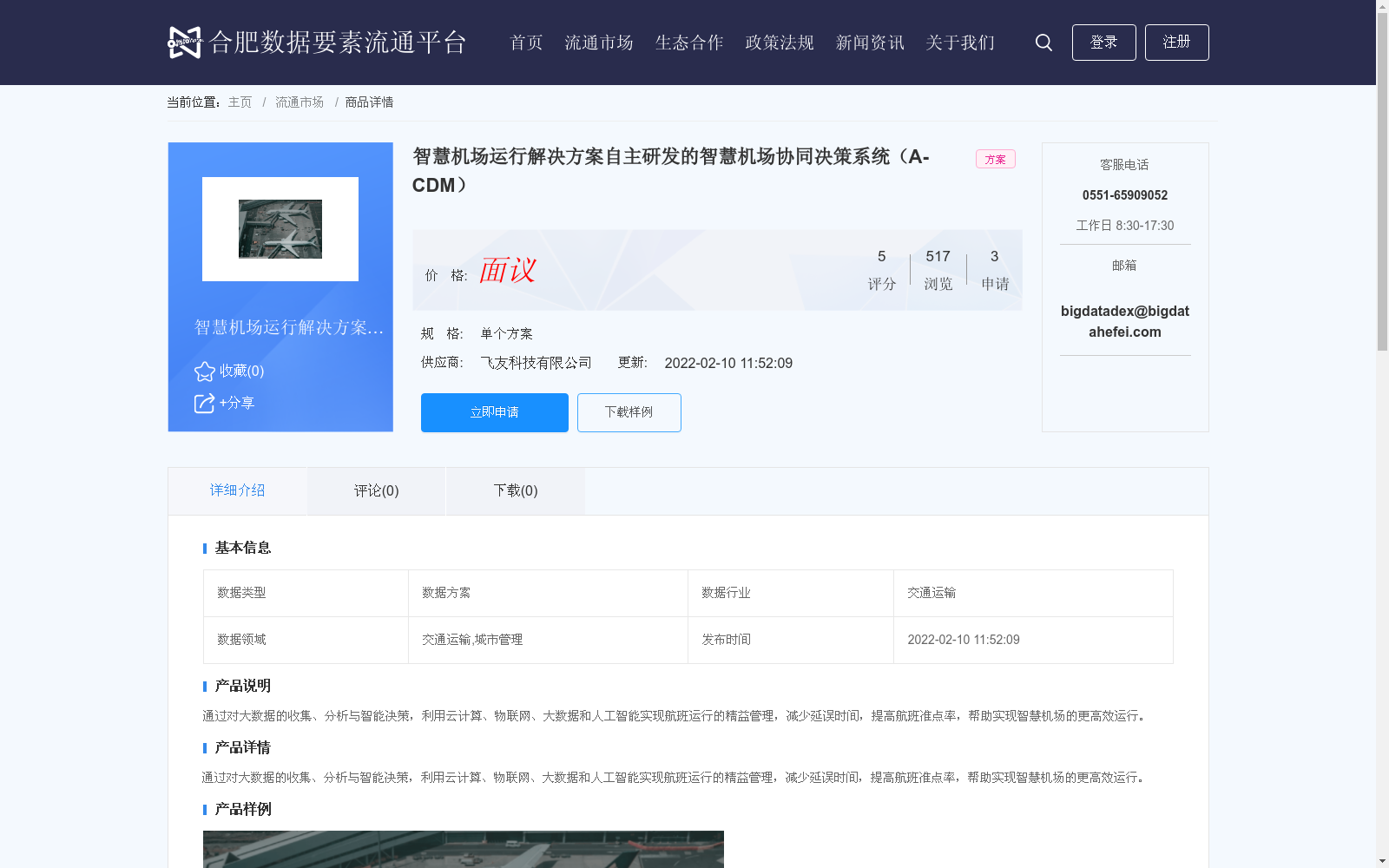Switch to the 下载(0) tab

[x=515, y=490]
